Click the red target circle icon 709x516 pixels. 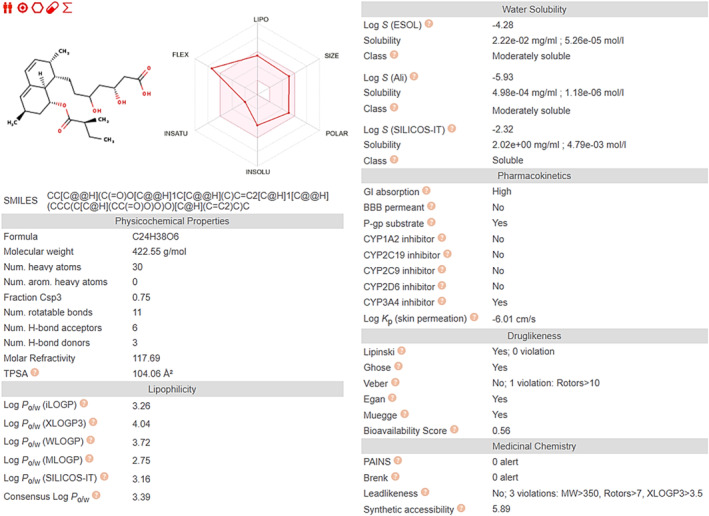[23, 7]
